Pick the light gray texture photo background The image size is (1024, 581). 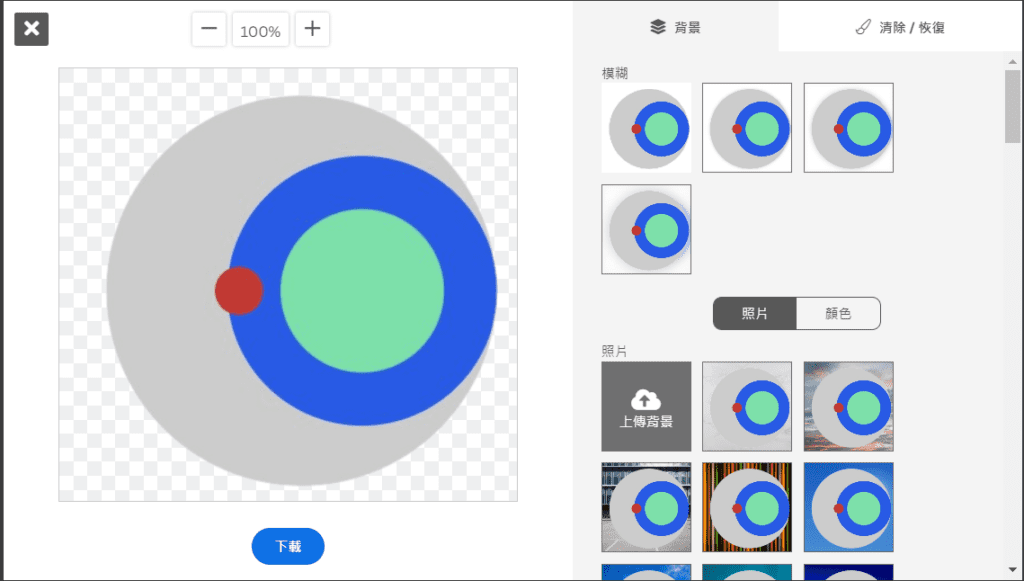click(747, 407)
